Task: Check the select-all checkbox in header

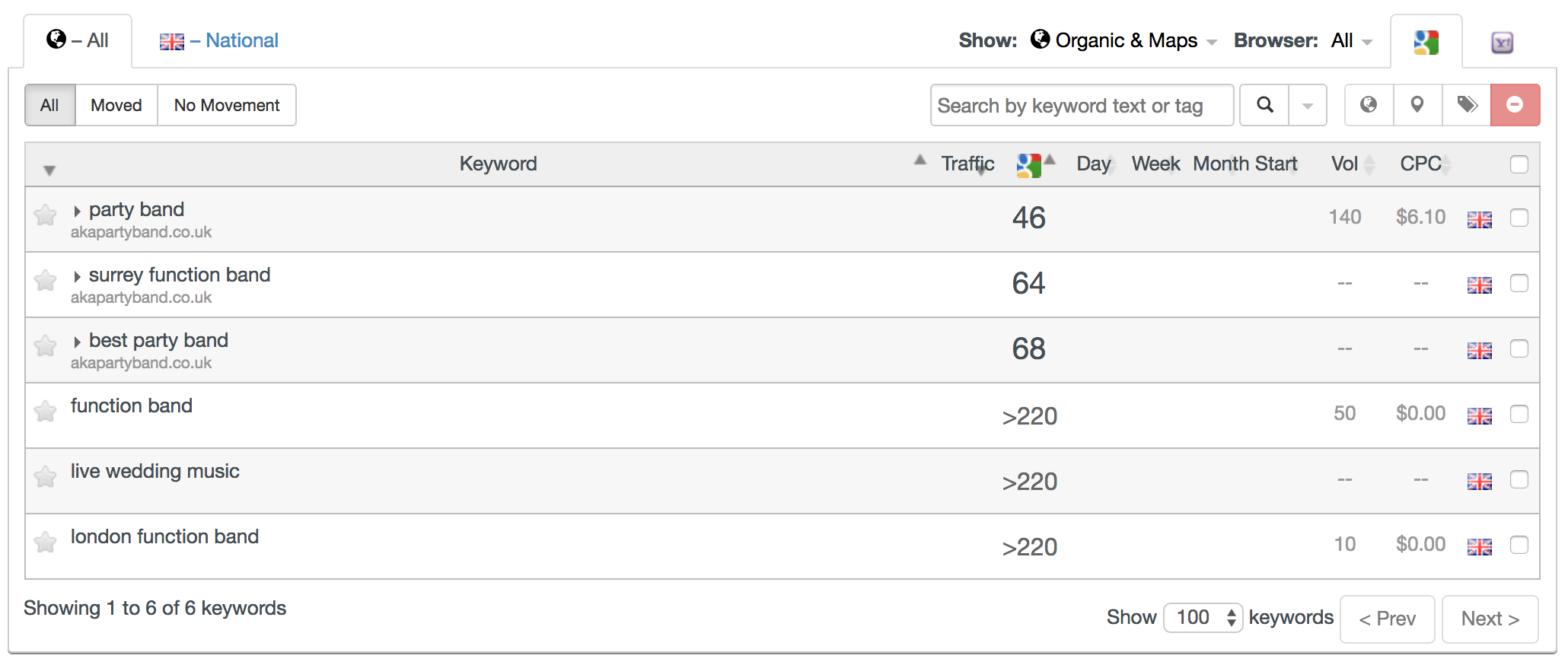Action: click(1519, 164)
